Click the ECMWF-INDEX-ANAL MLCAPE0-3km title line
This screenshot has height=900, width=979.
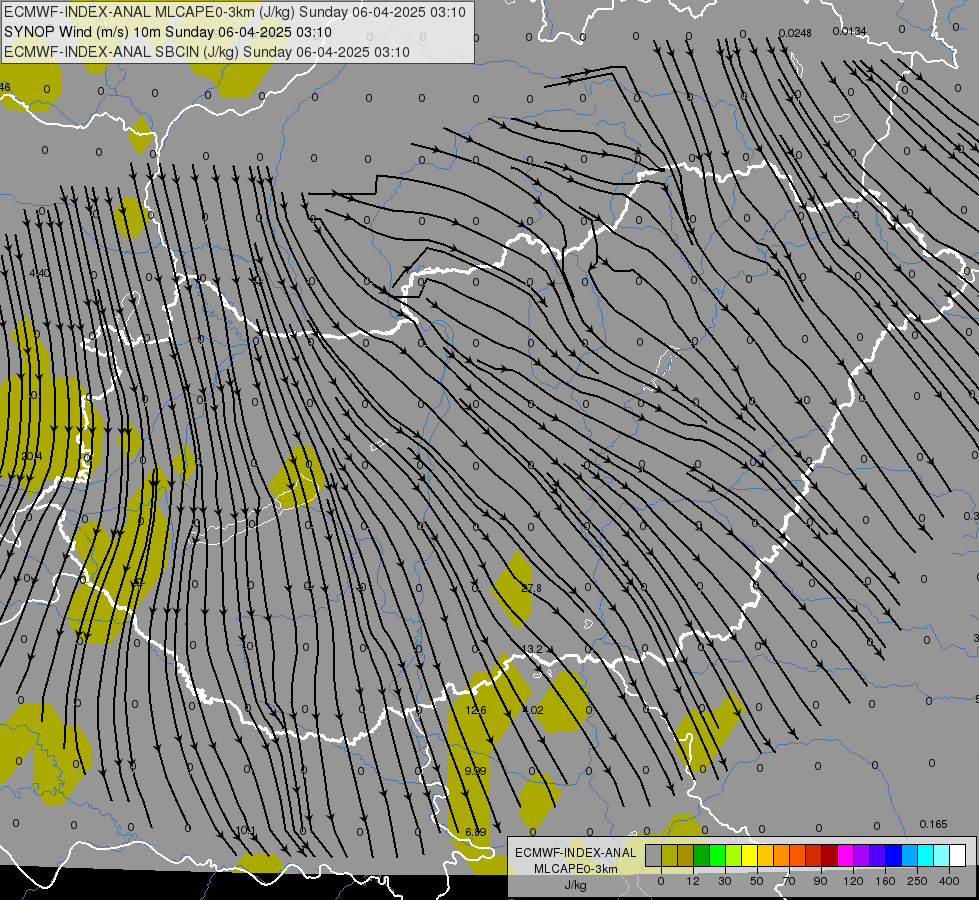tap(235, 12)
